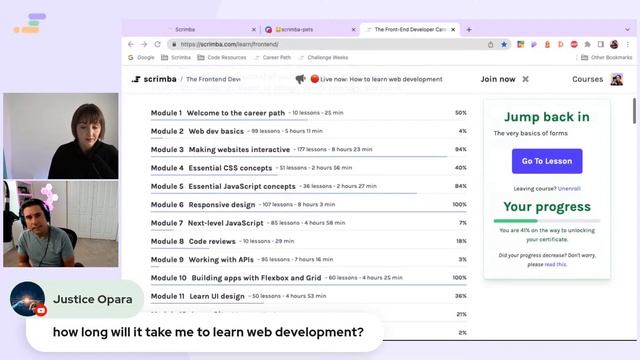Click The Frontend Dev breadcrumb

pyautogui.click(x=213, y=79)
